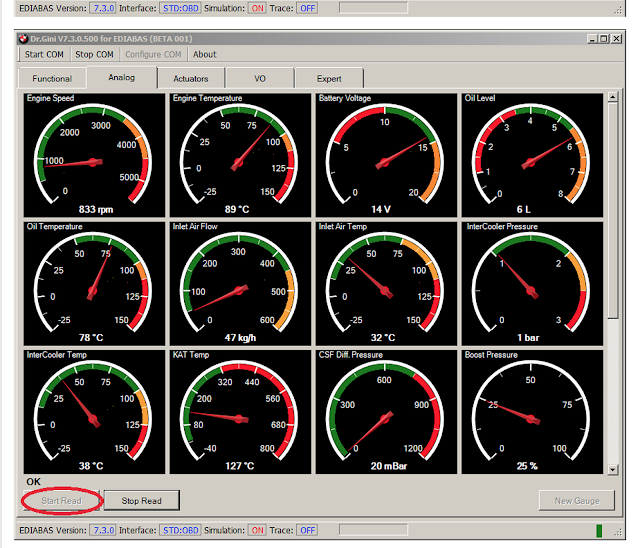This screenshot has width=640, height=548.
Task: Open the VO tab
Action: tap(260, 78)
